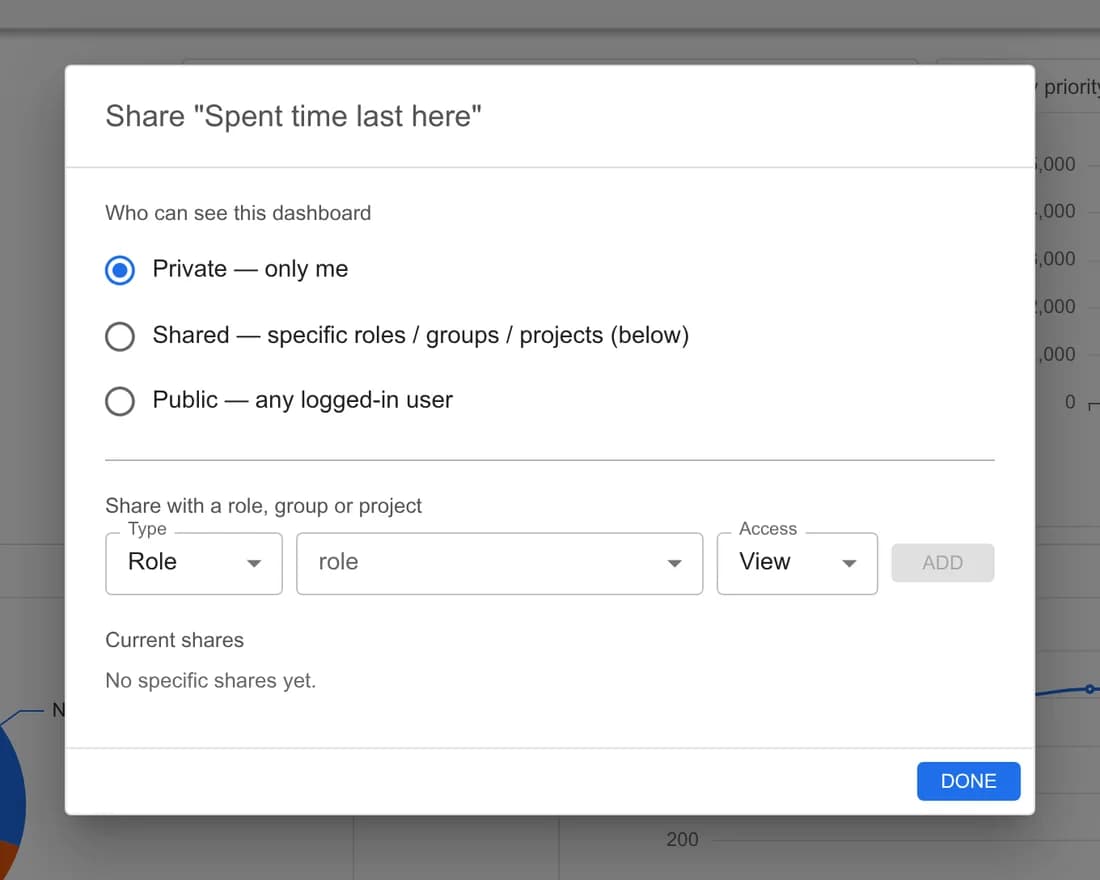Viewport: 1100px width, 880px height.
Task: Click the dialog title Share "Spent time last here"
Action: click(293, 116)
